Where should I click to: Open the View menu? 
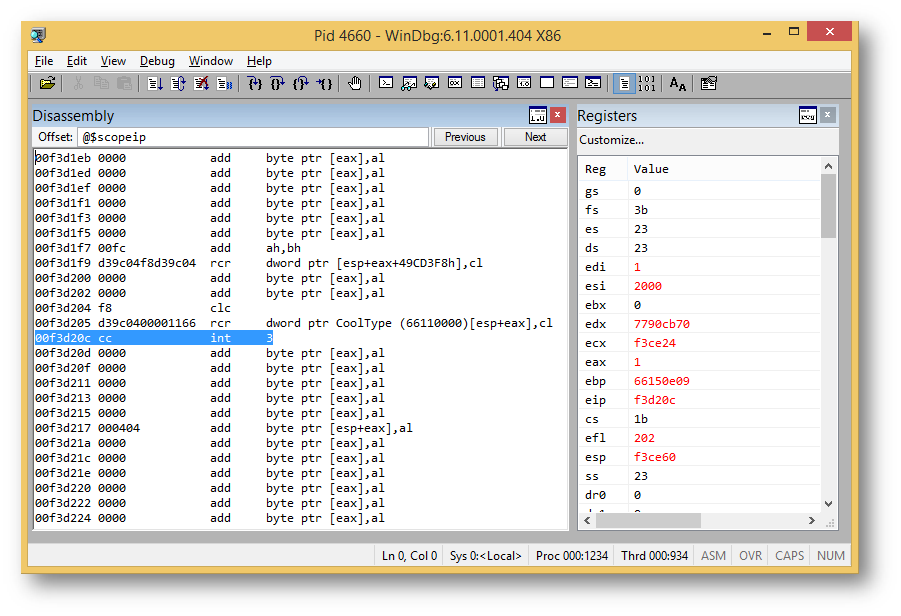113,61
